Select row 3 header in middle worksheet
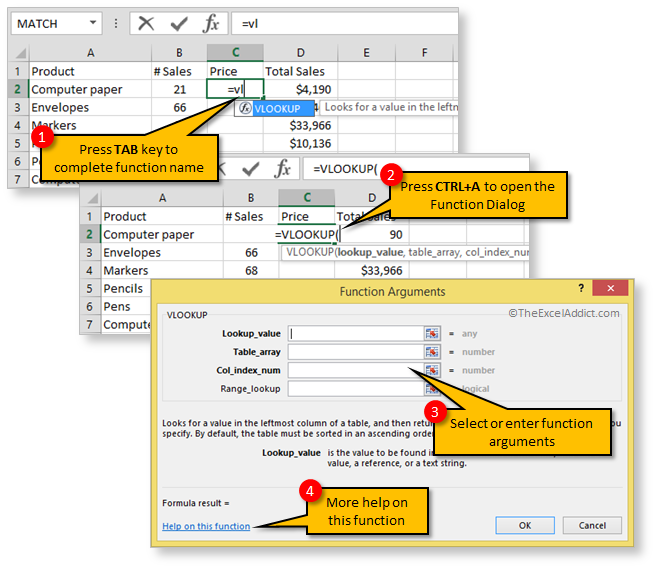 pos(90,253)
